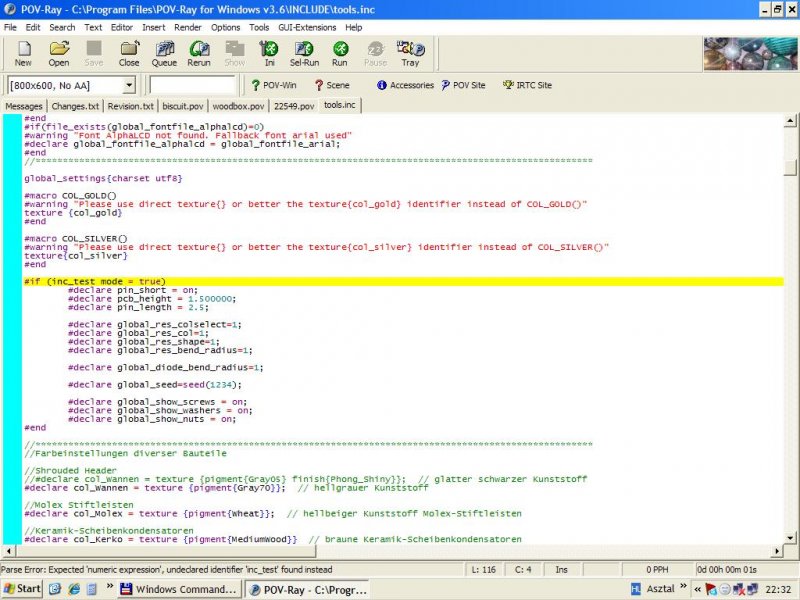The height and width of the screenshot is (600, 800).
Task: Open the Render menu
Action: pos(188,28)
